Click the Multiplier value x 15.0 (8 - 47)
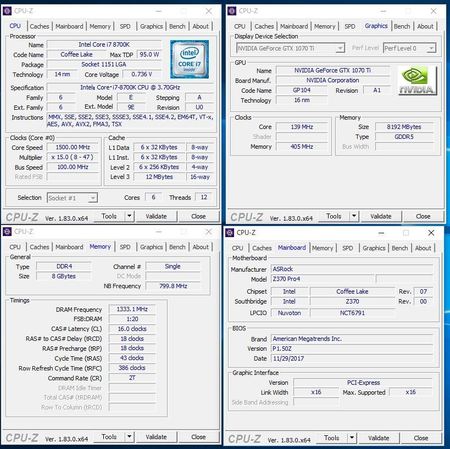The image size is (450, 449). tap(73, 157)
